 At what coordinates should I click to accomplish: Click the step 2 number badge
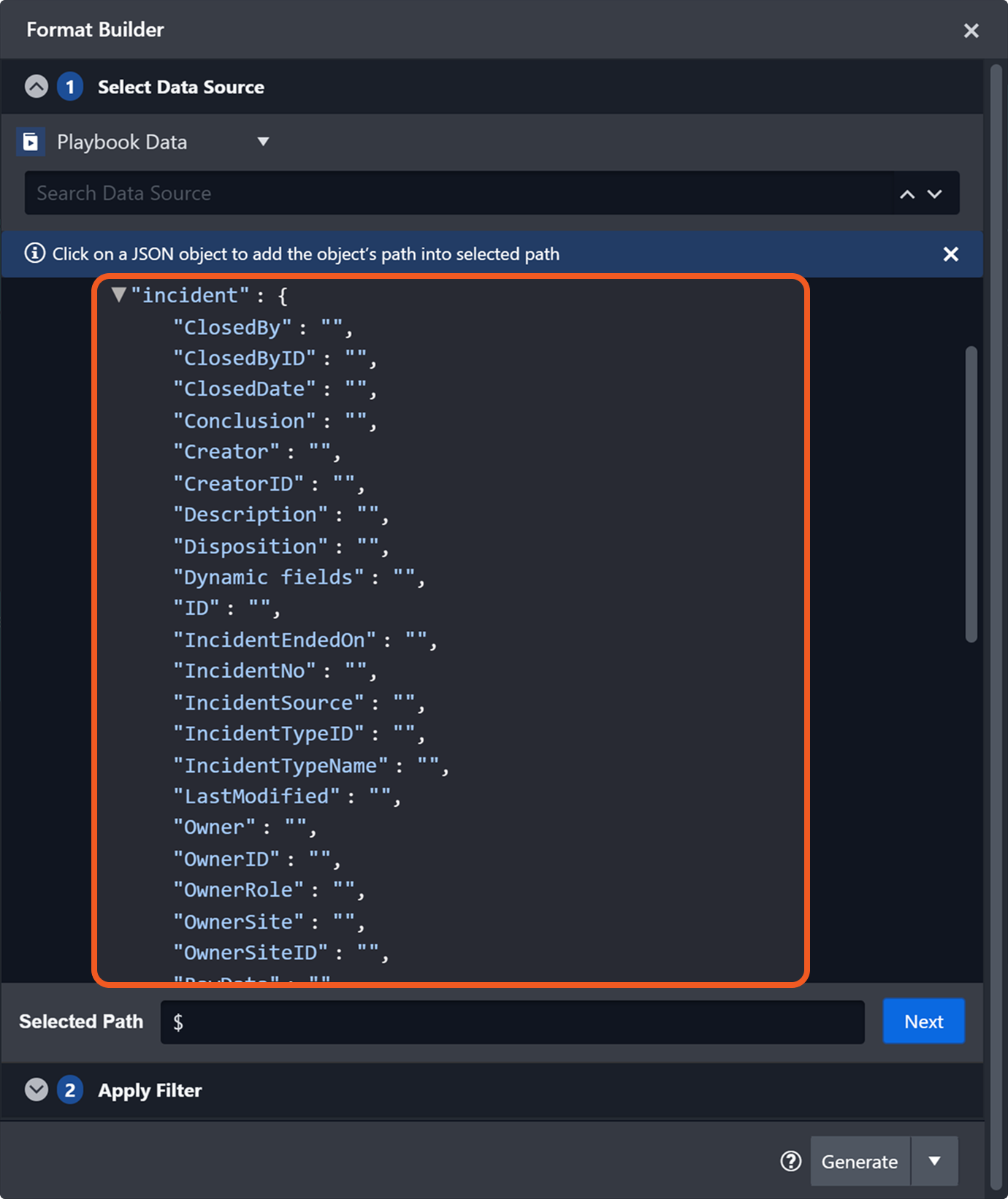pyautogui.click(x=70, y=1090)
